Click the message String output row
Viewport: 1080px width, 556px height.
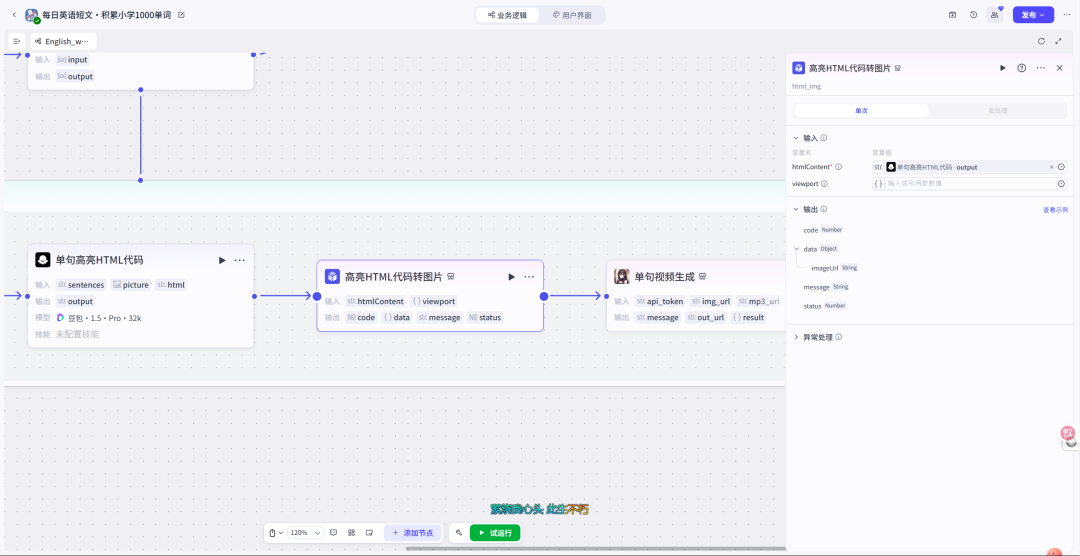[827, 287]
